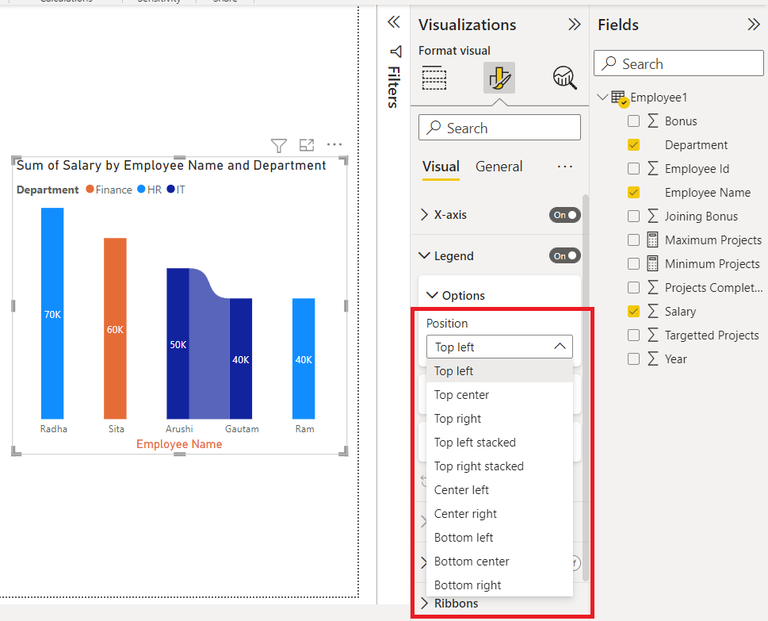Select Arushi's 50K bar
Viewport: 768px width, 621px height.
(x=178, y=343)
